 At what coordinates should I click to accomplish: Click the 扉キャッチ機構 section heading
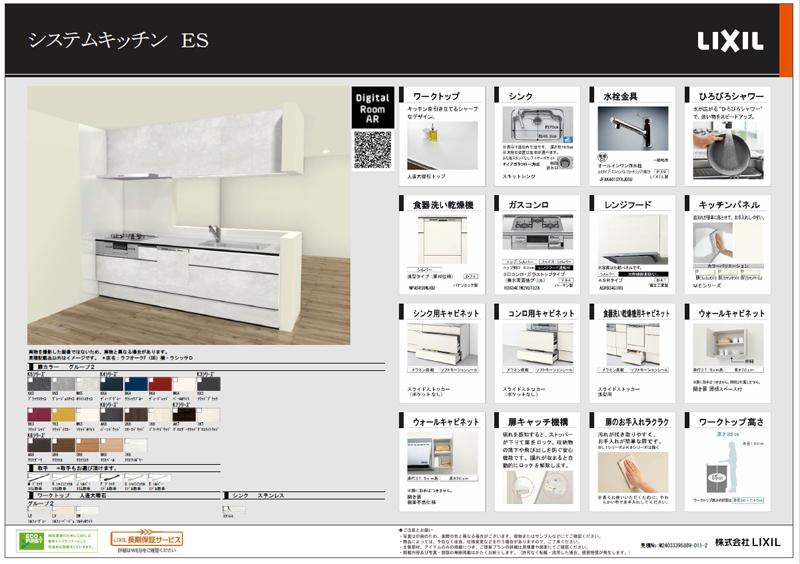click(539, 422)
